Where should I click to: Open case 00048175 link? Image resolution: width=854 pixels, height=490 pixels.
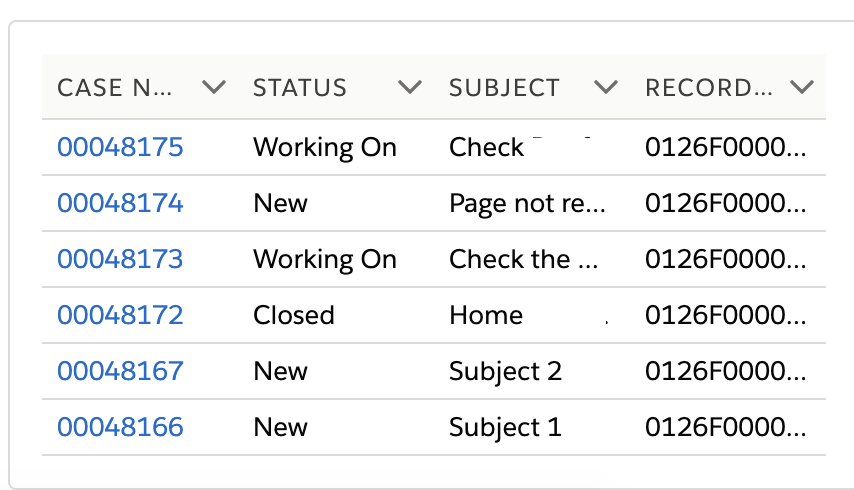click(x=120, y=148)
